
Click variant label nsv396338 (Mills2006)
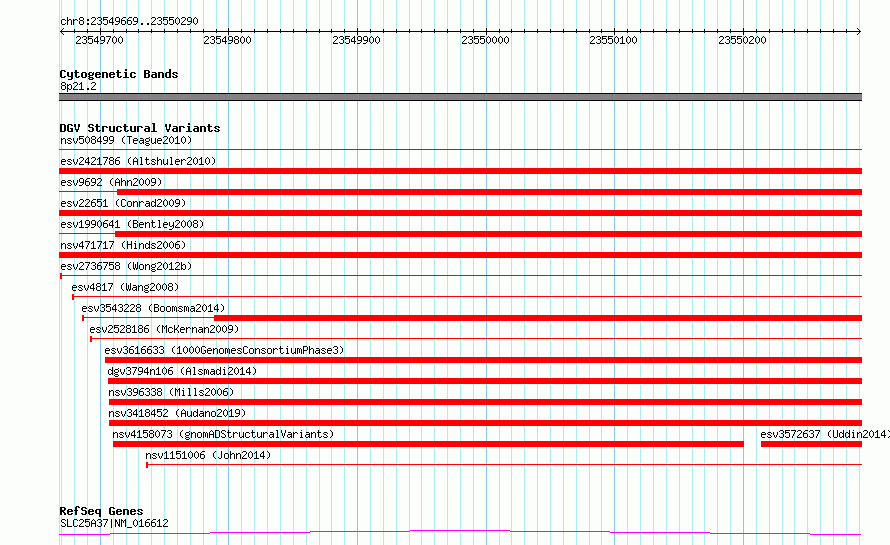171,392
